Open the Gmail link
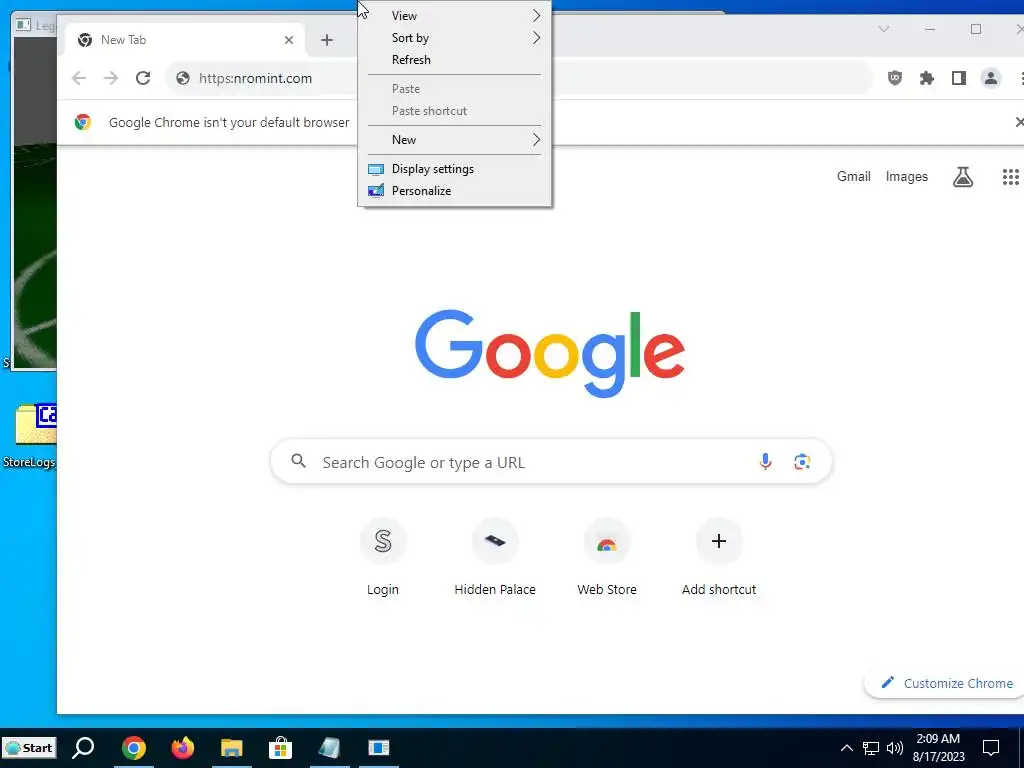The width and height of the screenshot is (1024, 768). coord(854,176)
